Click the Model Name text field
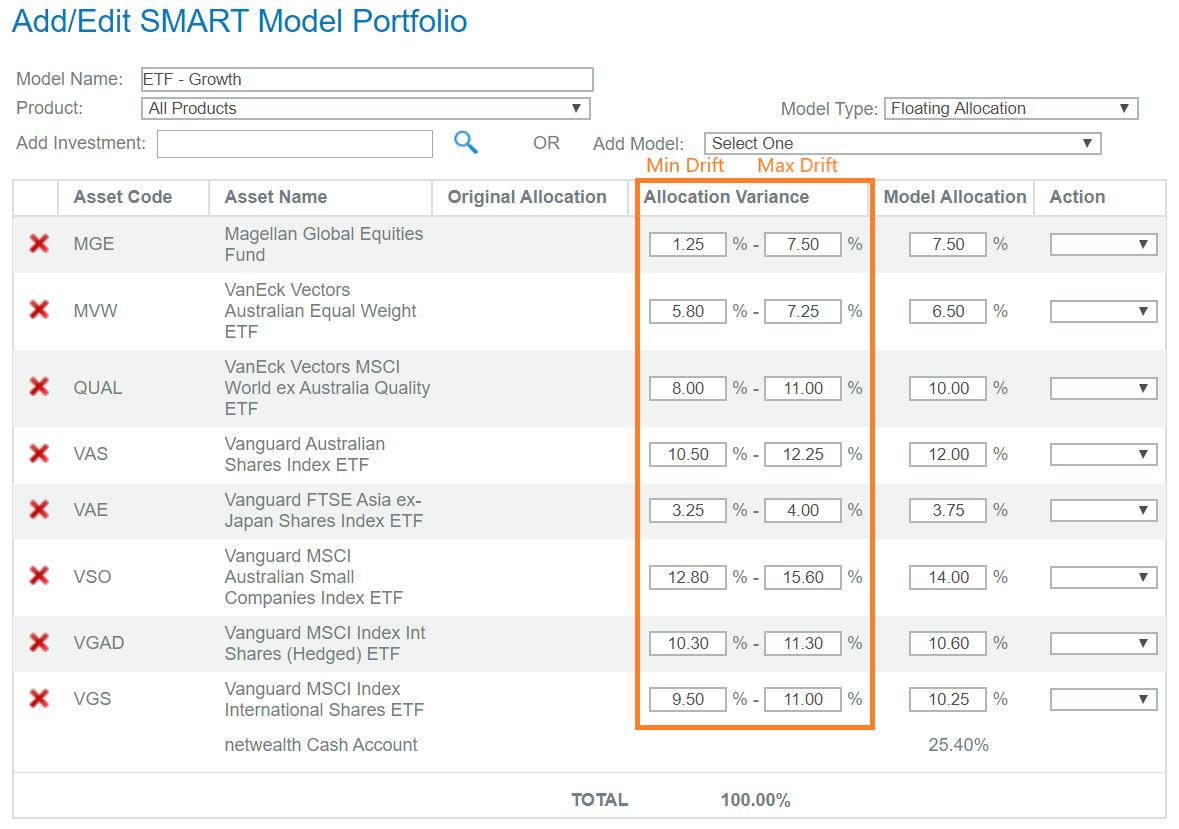This screenshot has height=829, width=1179. point(366,79)
